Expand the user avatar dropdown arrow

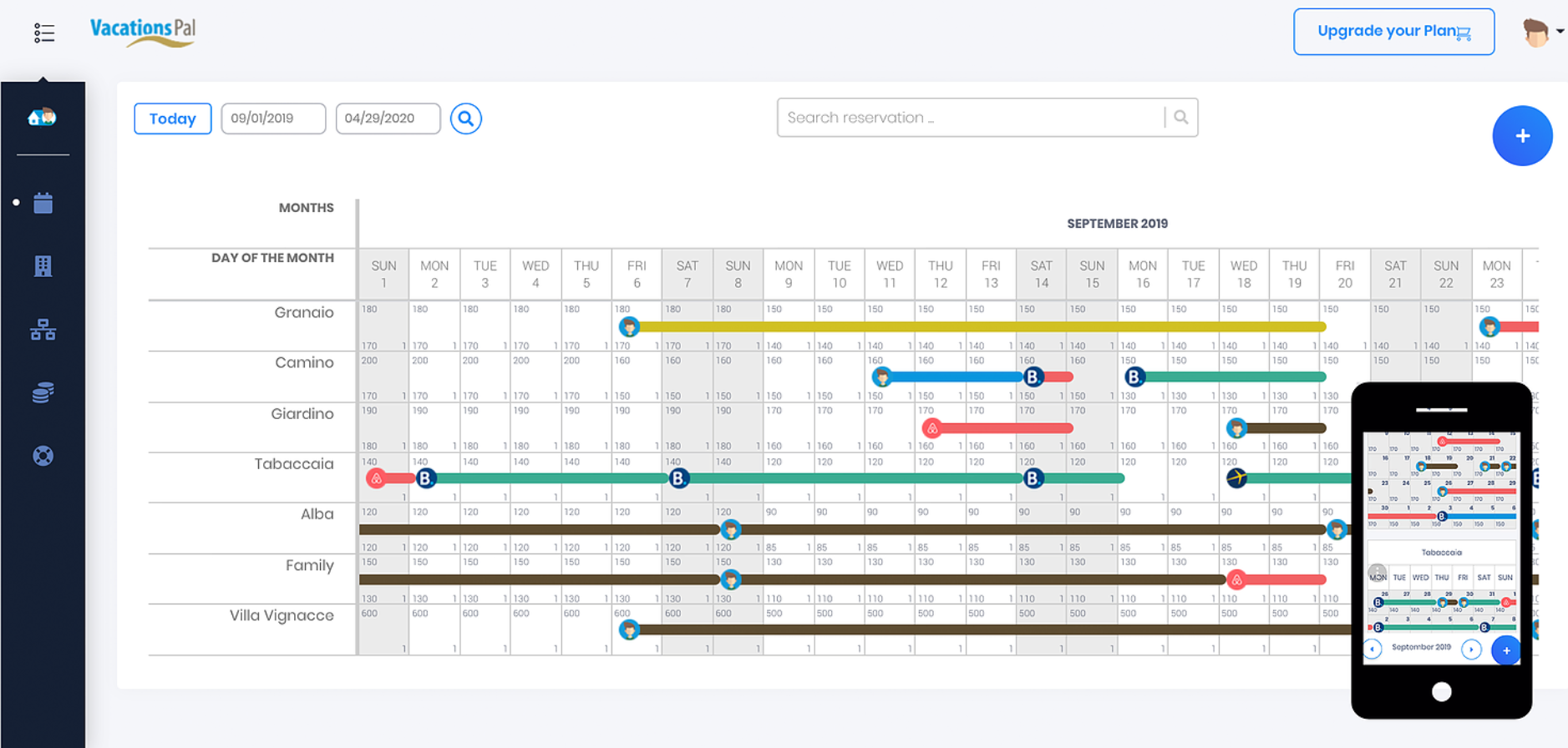click(1560, 32)
